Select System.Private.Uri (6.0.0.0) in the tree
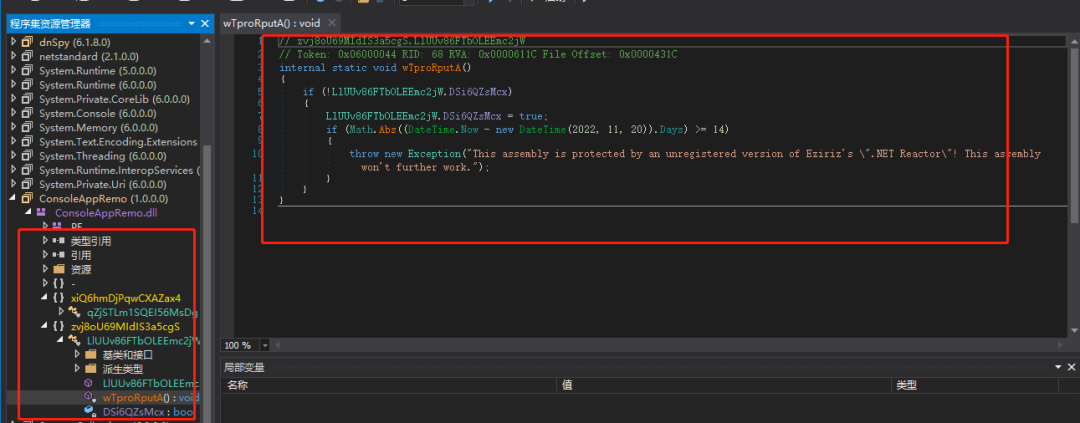Viewport: 1080px width, 423px height. tap(102, 185)
